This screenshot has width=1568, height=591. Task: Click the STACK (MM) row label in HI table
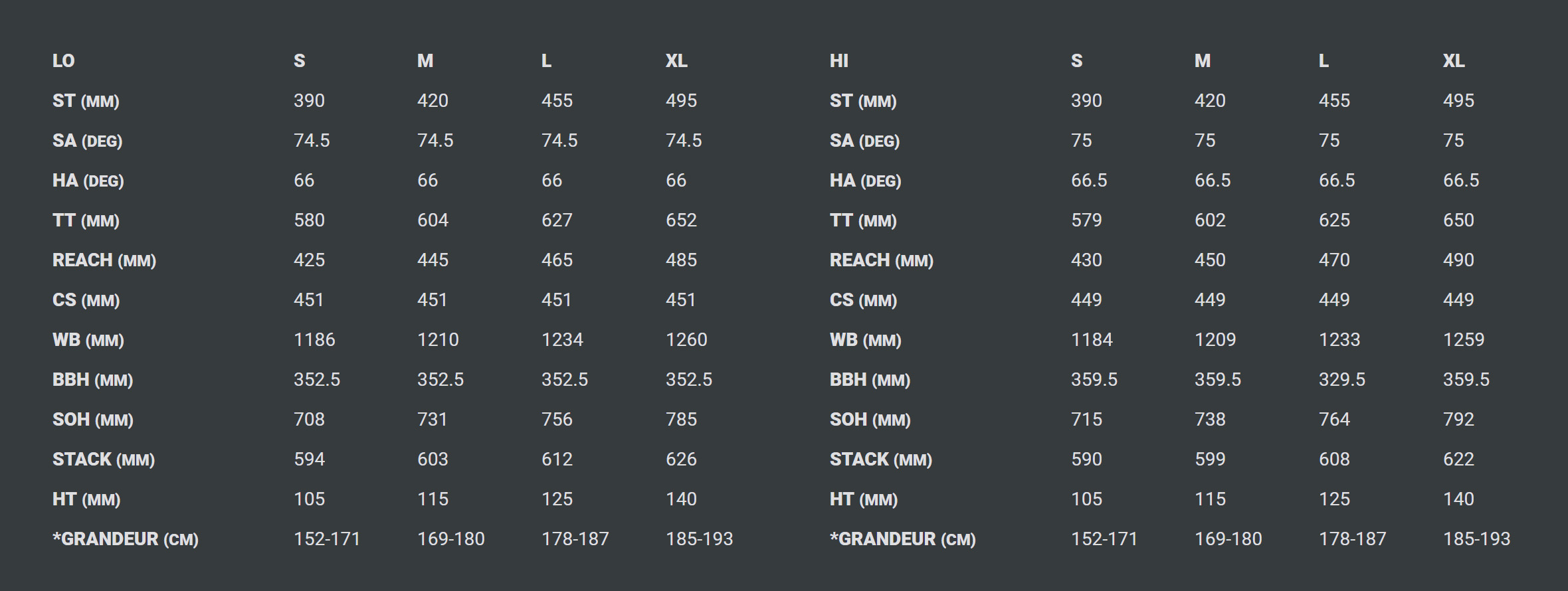pyautogui.click(x=881, y=460)
